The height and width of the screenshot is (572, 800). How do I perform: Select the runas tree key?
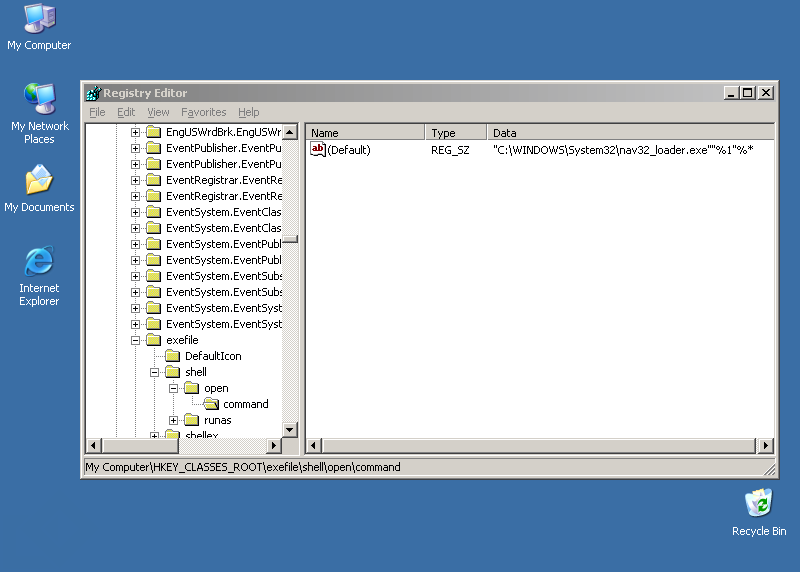click(x=217, y=420)
